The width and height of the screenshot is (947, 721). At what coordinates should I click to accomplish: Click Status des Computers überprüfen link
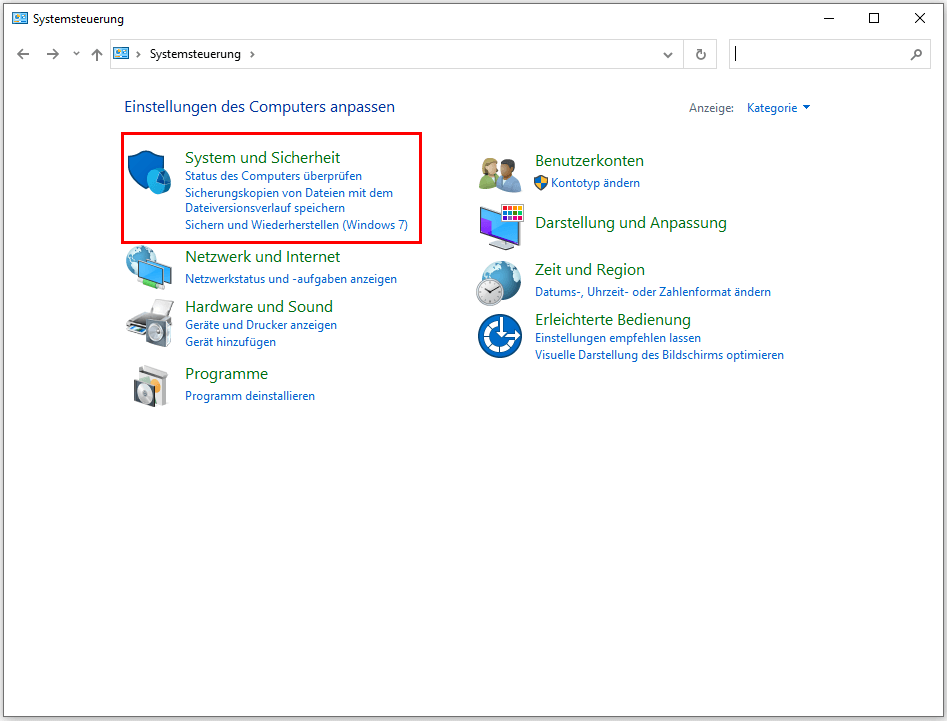coord(273,176)
